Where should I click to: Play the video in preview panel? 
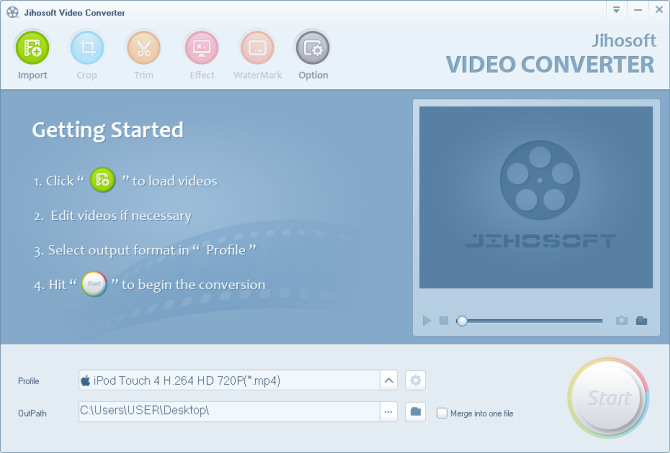[x=427, y=321]
